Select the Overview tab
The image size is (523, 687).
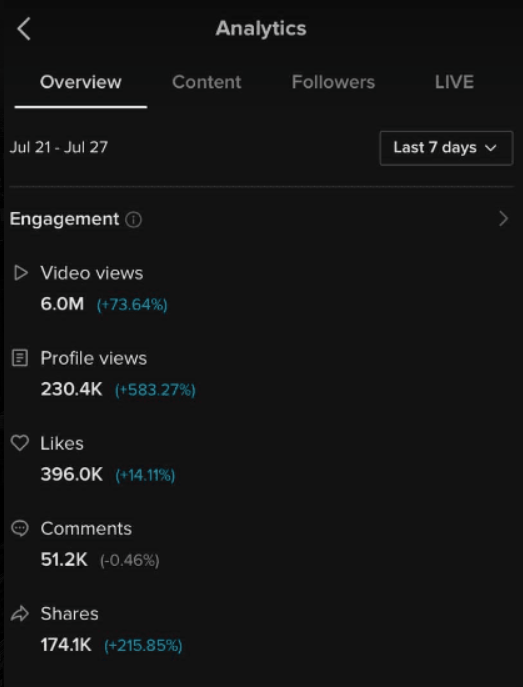(81, 82)
